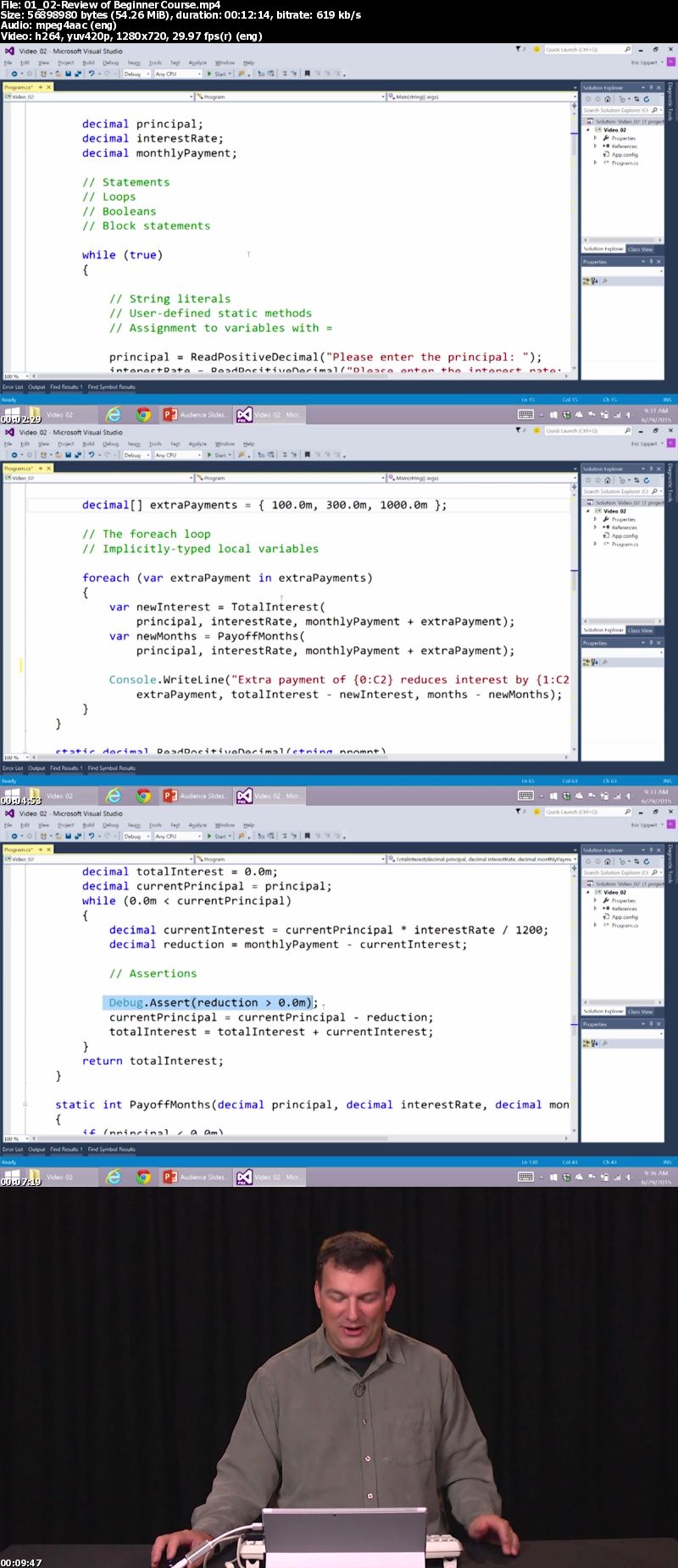This screenshot has width=678, height=1568.
Task: Click the Save All icon in the 00:04:53 toolbar
Action: pyautogui.click(x=78, y=455)
